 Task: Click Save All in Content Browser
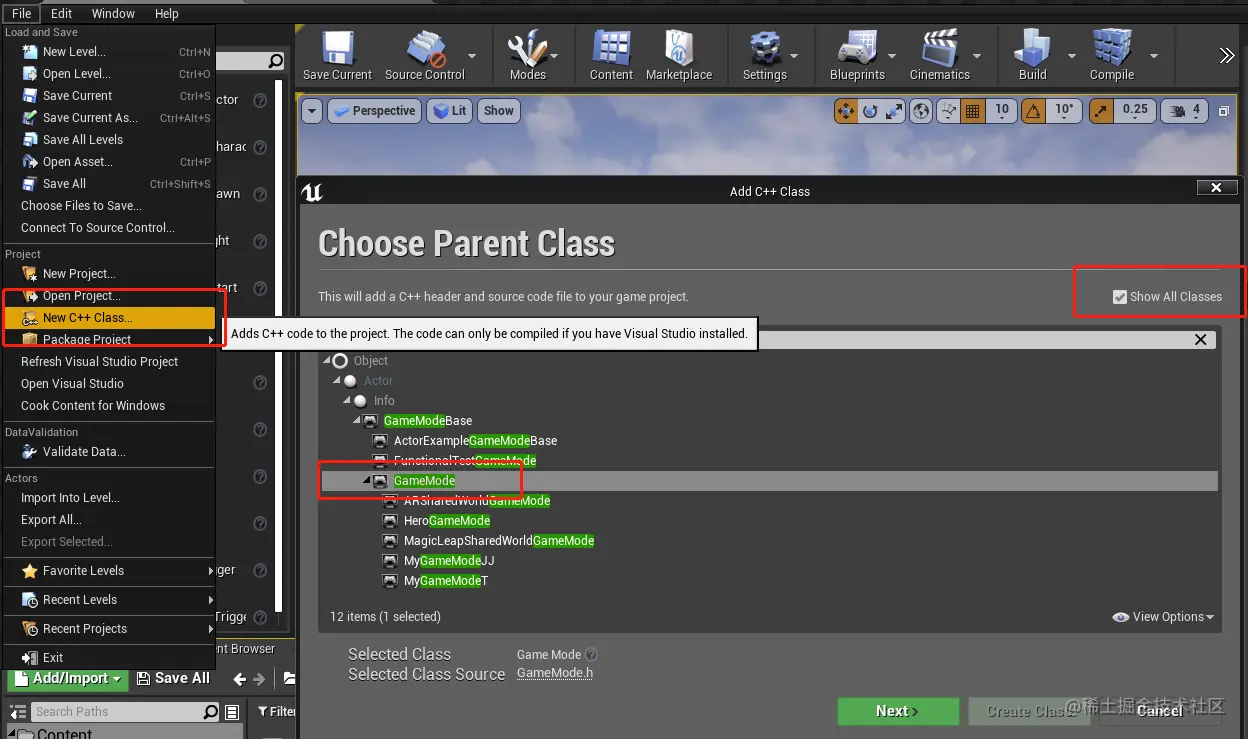point(173,679)
